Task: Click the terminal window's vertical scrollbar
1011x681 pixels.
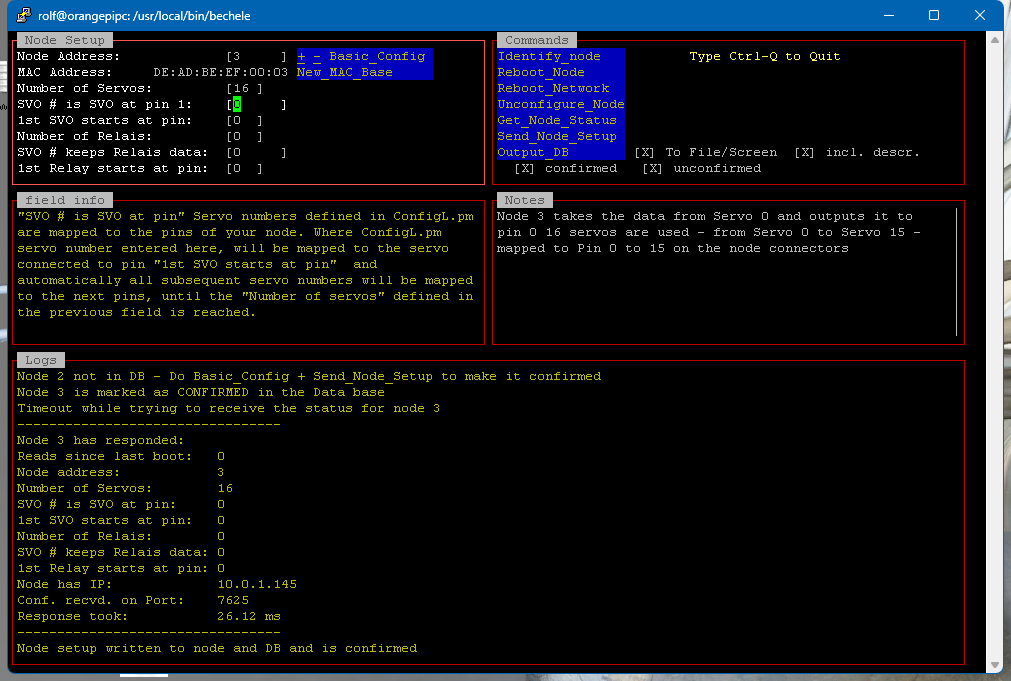Action: pyautogui.click(x=995, y=350)
